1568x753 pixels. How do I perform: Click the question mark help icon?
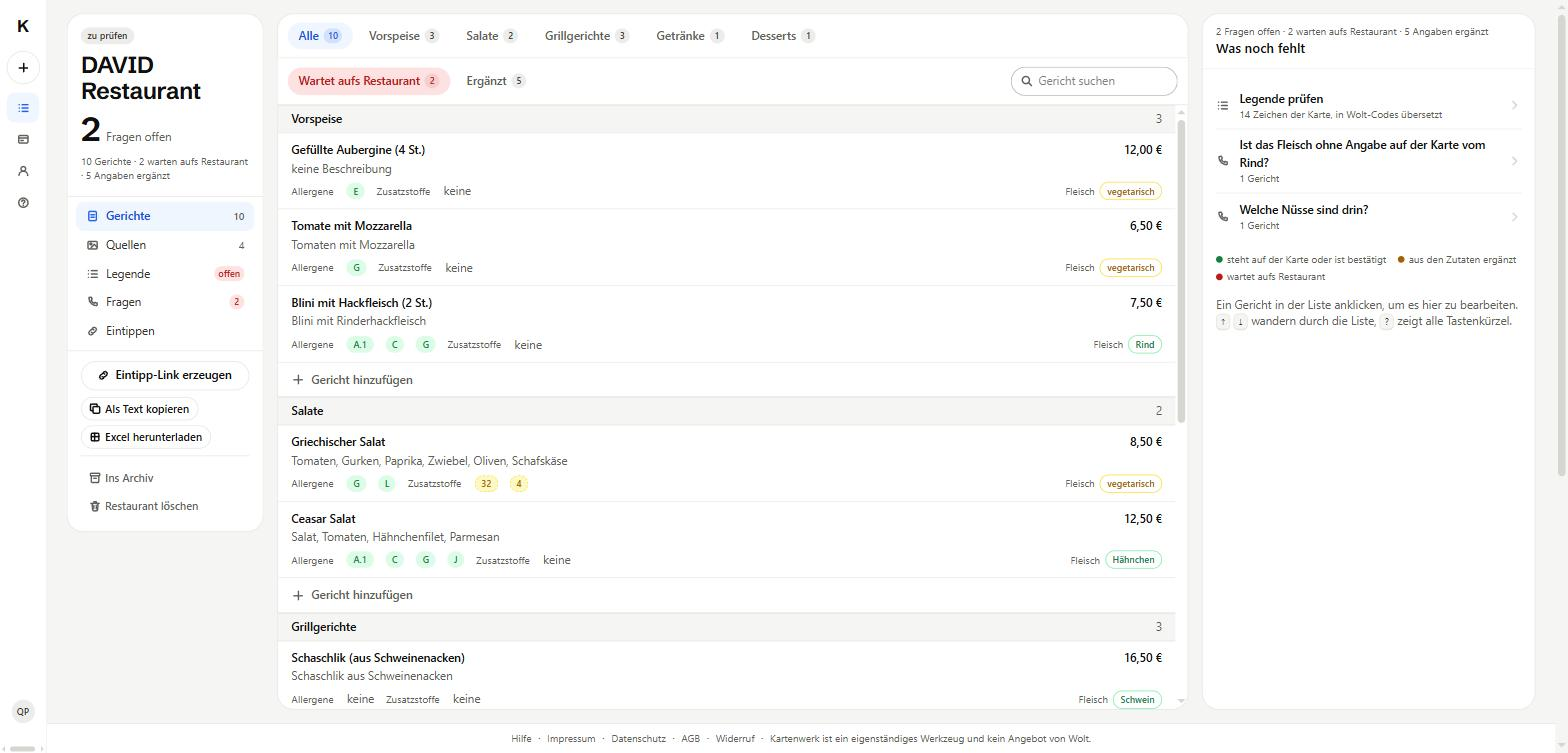pos(23,202)
